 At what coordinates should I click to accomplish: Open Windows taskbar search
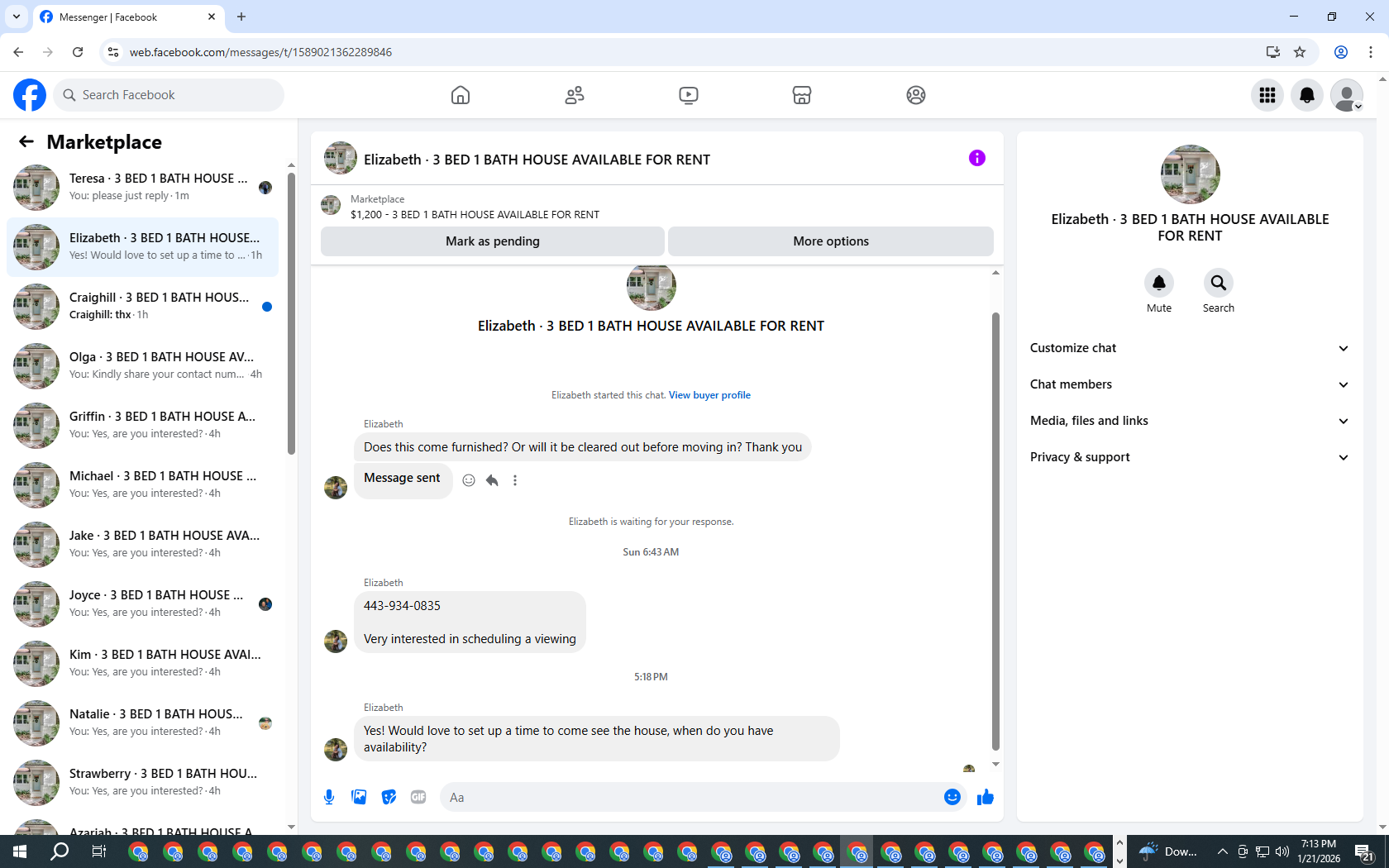(60, 851)
